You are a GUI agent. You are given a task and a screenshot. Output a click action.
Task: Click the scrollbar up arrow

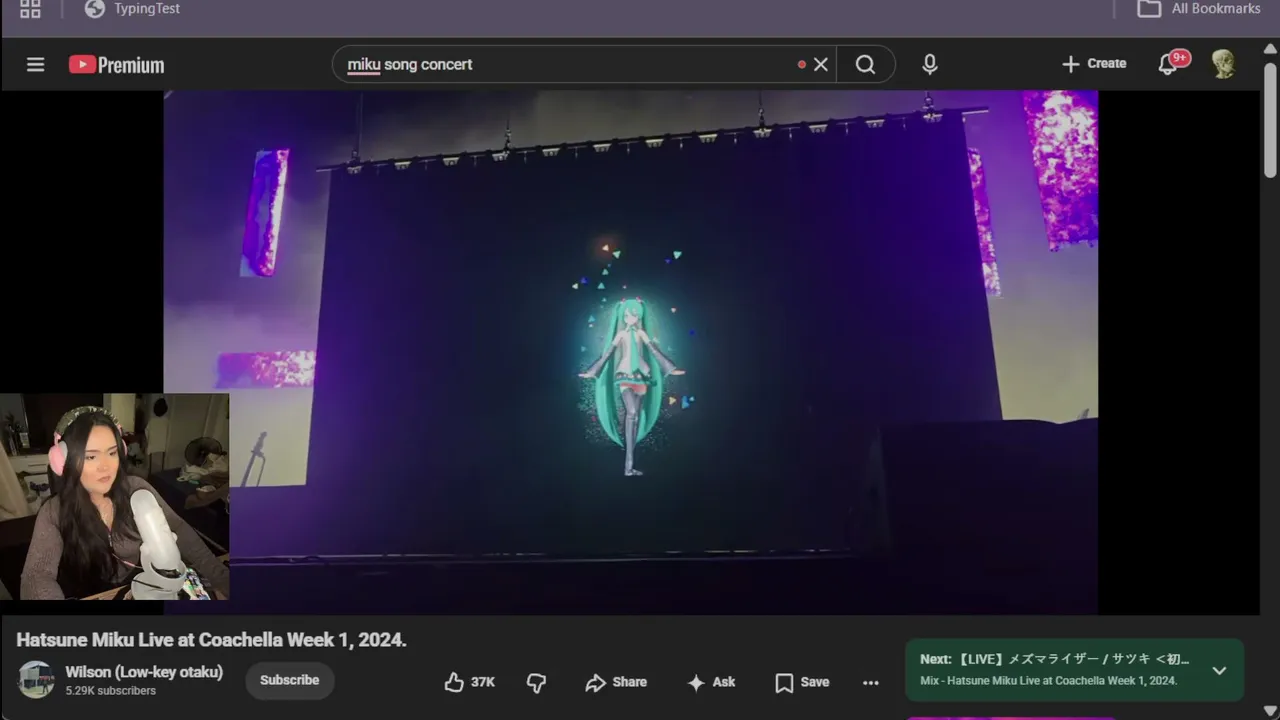(x=1270, y=49)
